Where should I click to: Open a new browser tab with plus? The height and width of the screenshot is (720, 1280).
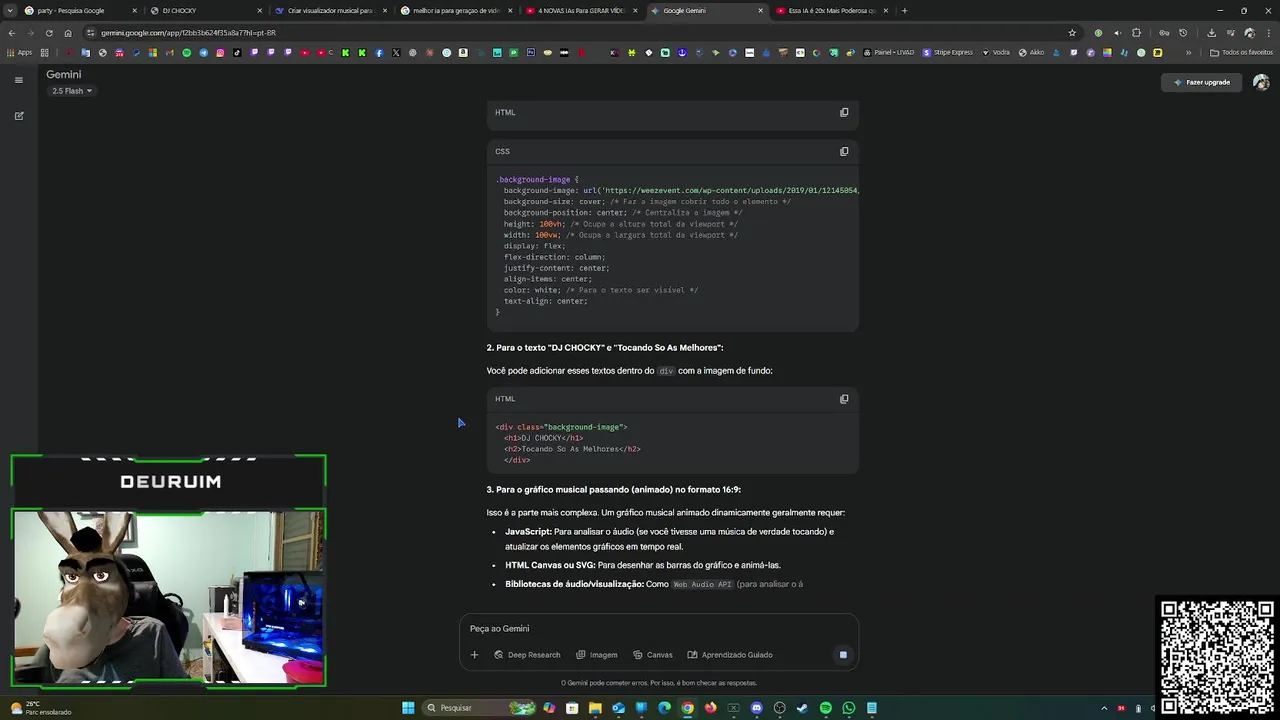pos(904,11)
